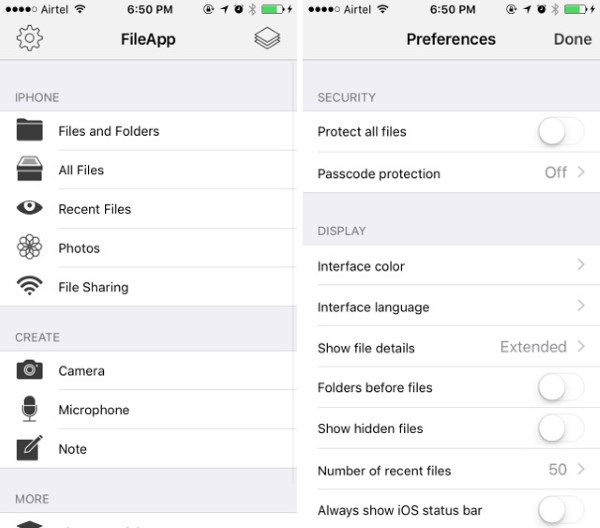The height and width of the screenshot is (528, 600).
Task: Tap the Recent Files eye icon
Action: click(x=30, y=208)
